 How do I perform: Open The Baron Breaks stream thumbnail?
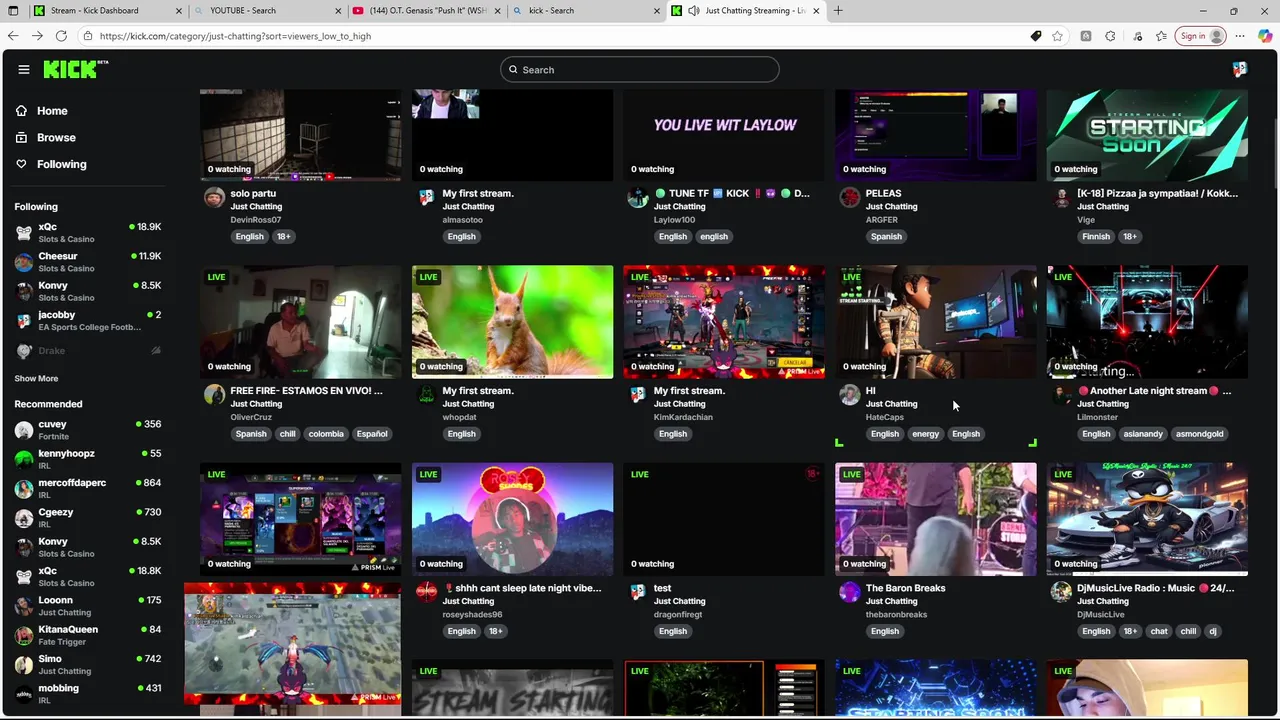936,519
